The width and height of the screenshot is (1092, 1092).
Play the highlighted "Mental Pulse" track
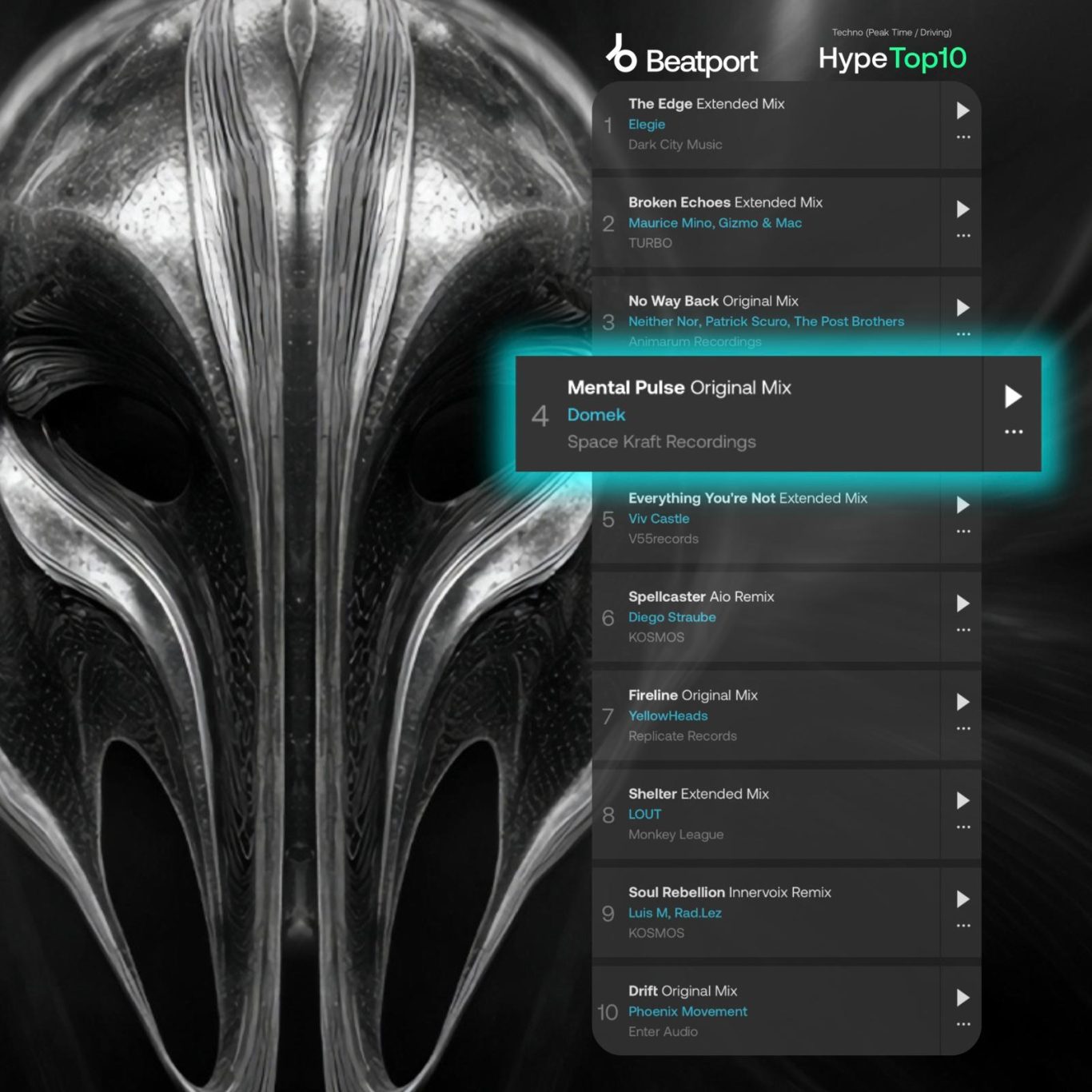pyautogui.click(x=1013, y=397)
